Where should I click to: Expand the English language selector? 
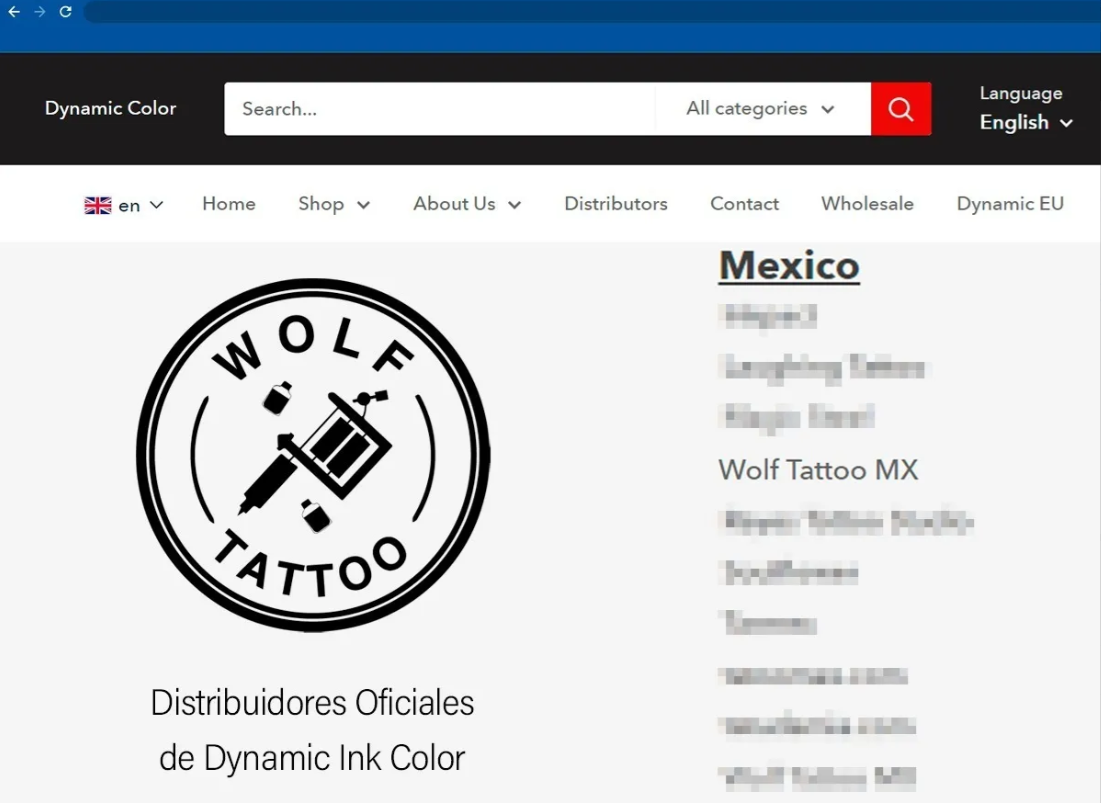click(1026, 123)
